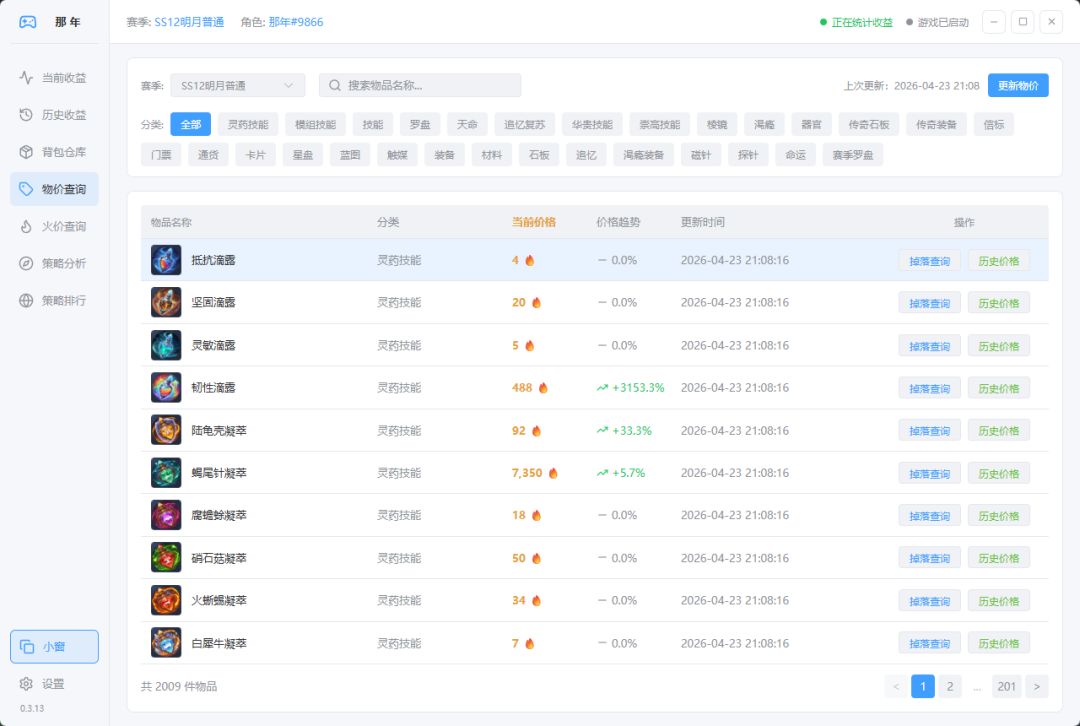Select the 全部 category filter

(190, 125)
